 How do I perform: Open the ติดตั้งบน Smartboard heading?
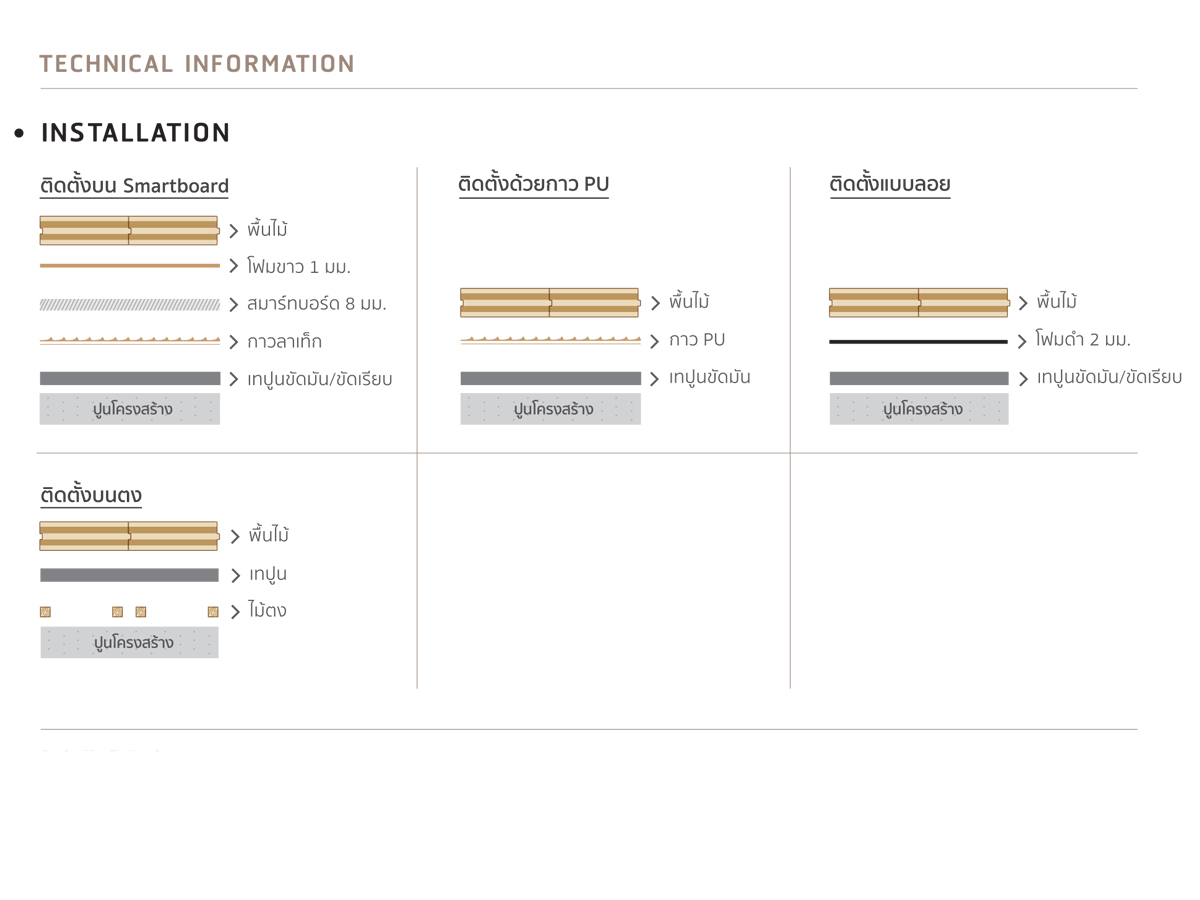tap(134, 186)
